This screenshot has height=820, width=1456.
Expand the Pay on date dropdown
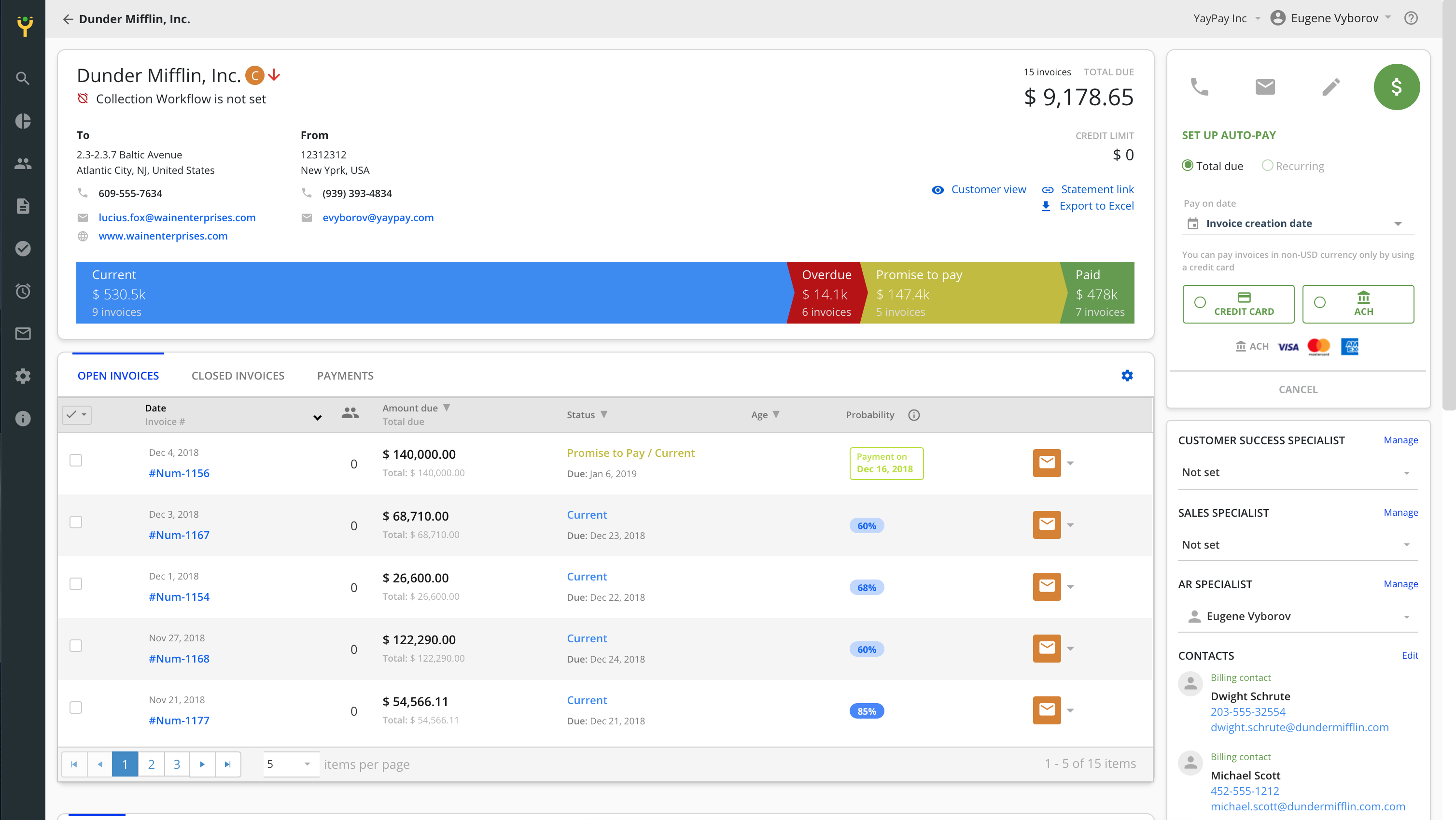1298,224
